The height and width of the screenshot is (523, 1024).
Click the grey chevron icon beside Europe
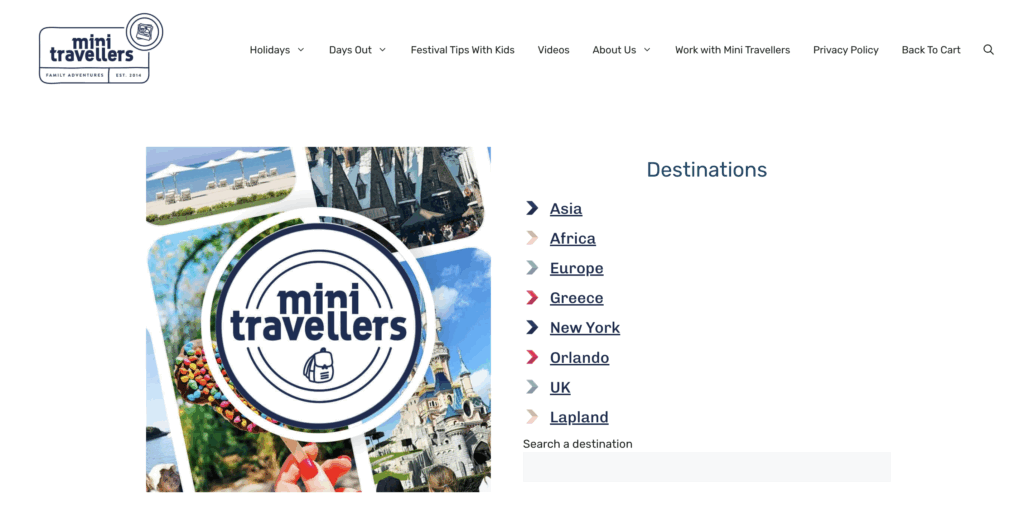(x=532, y=268)
